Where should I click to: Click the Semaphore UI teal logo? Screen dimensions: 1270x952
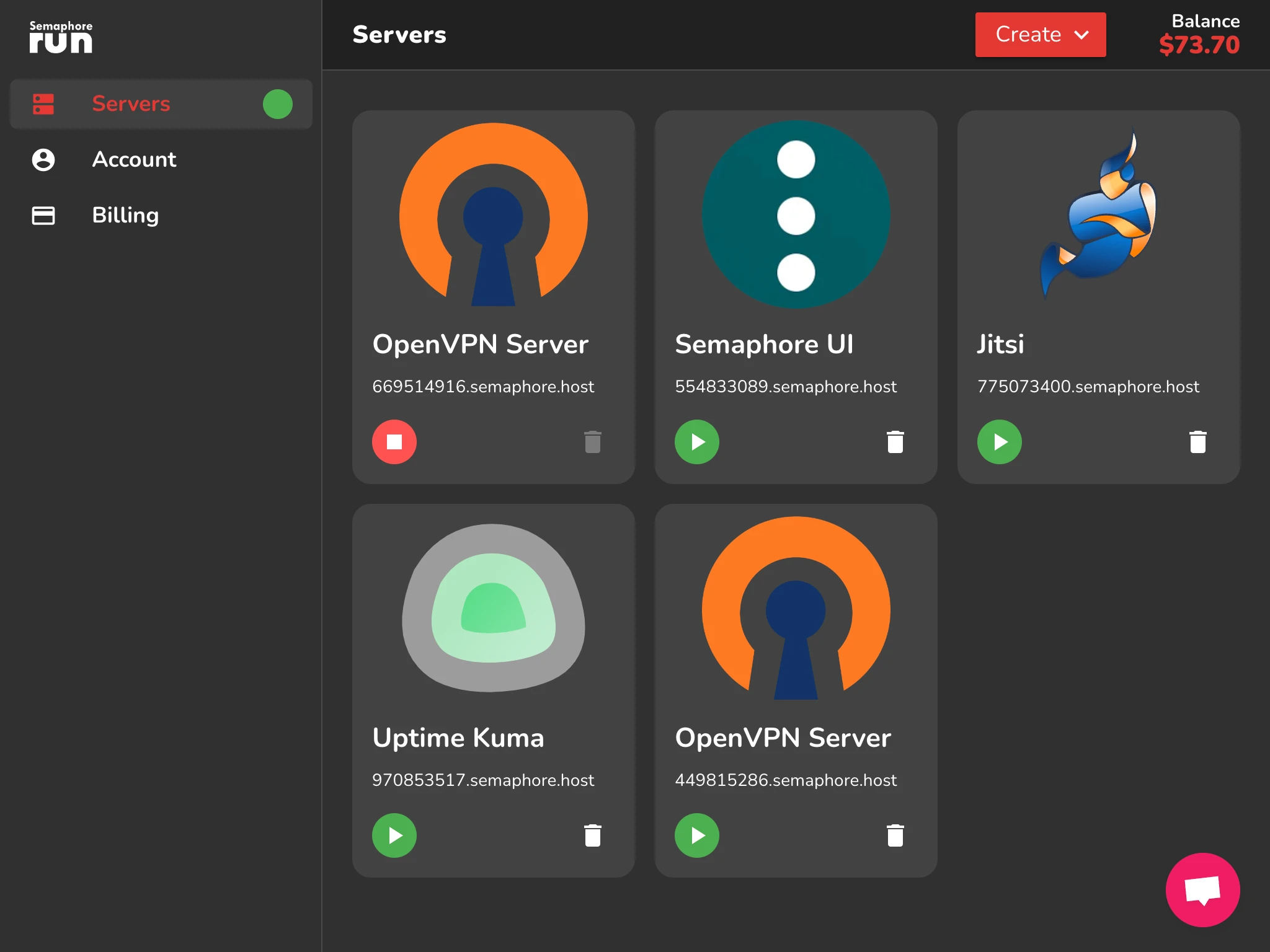pyautogui.click(x=796, y=214)
